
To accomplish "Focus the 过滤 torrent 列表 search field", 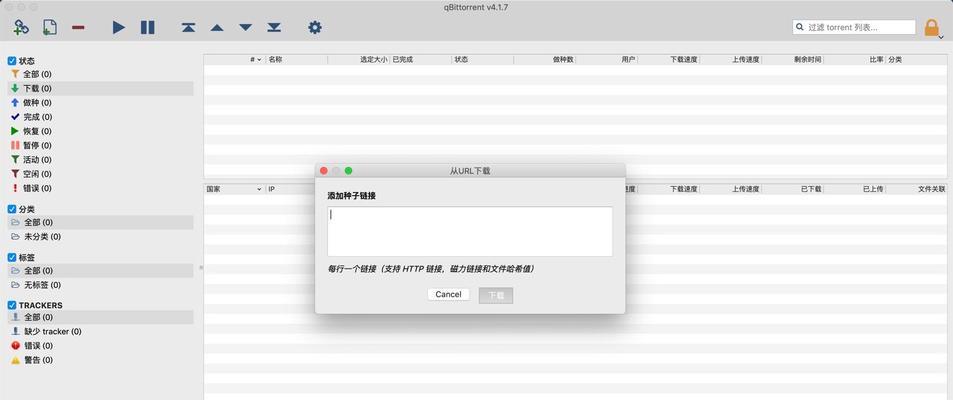I will (854, 27).
